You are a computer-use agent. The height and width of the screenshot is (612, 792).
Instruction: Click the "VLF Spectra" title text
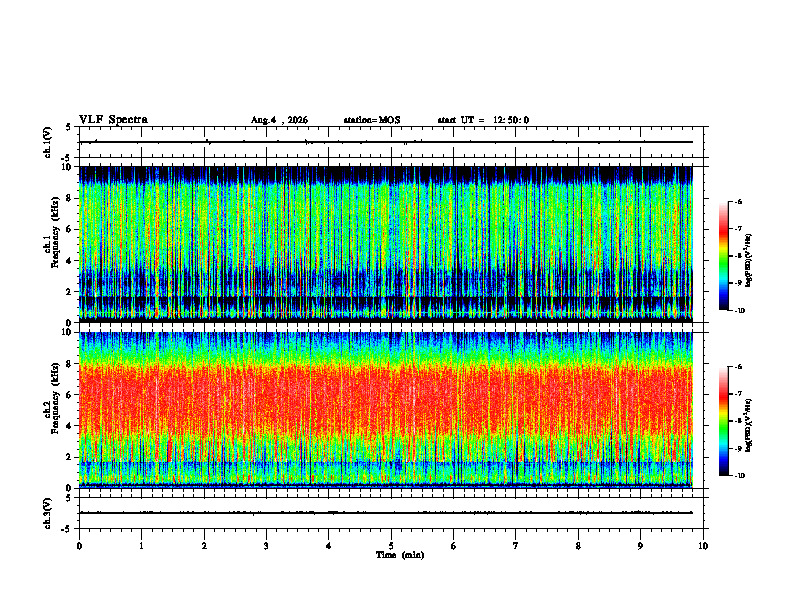coord(113,120)
